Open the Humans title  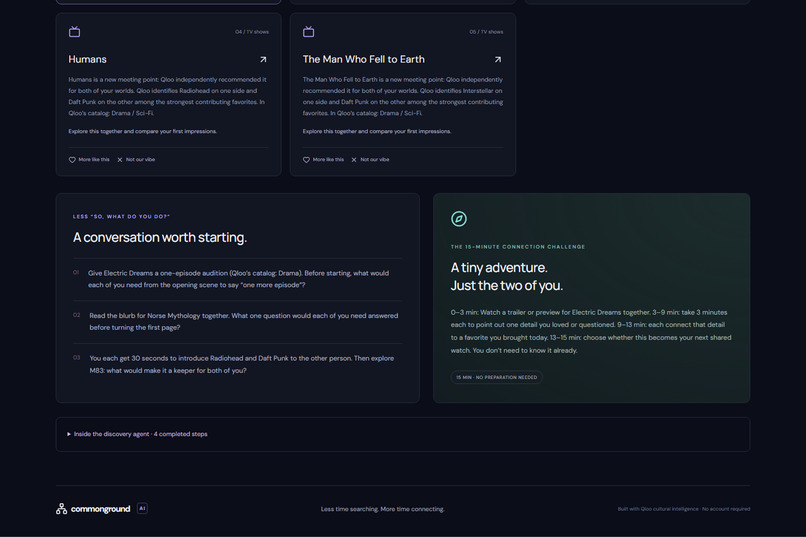(x=87, y=60)
